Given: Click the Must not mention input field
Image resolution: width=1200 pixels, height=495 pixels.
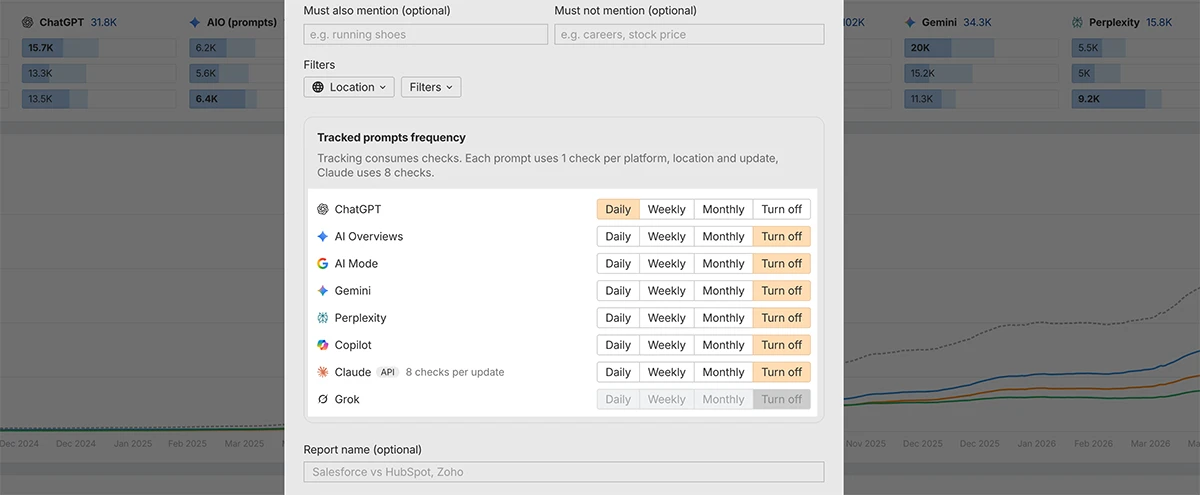Looking at the screenshot, I should [689, 34].
